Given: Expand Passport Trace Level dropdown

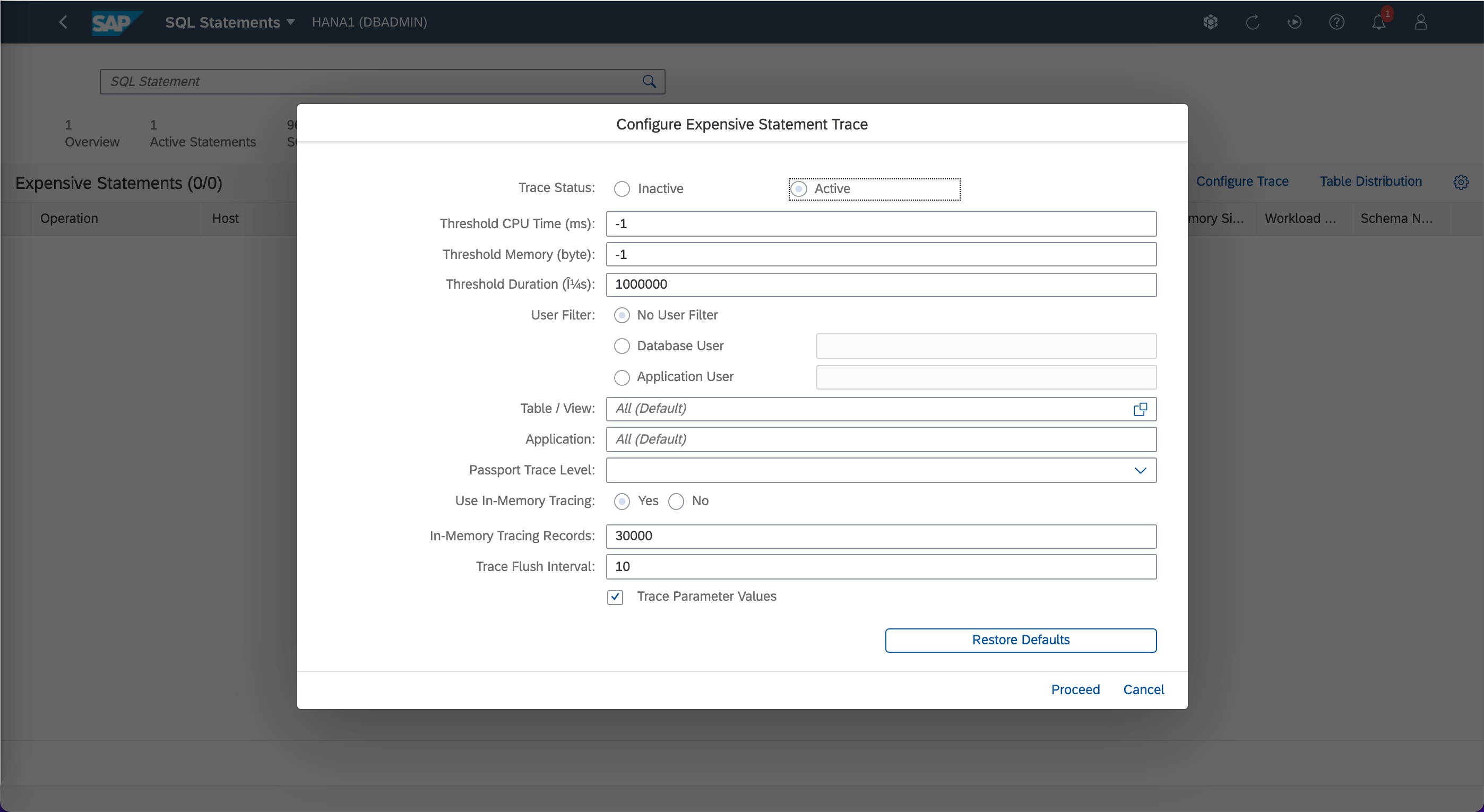Looking at the screenshot, I should tap(1140, 471).
